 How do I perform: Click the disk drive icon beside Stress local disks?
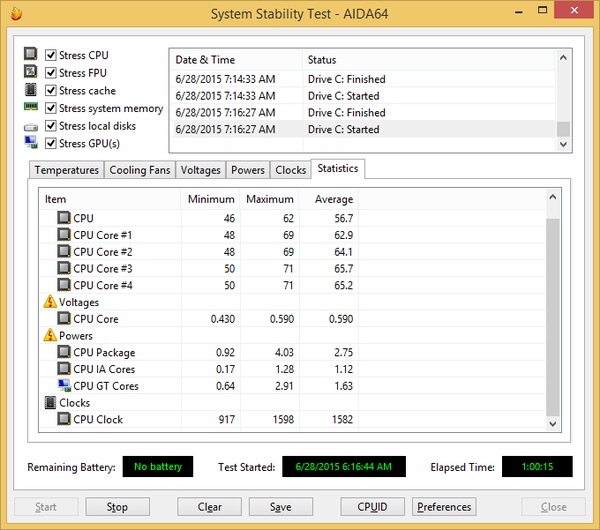tap(31, 127)
